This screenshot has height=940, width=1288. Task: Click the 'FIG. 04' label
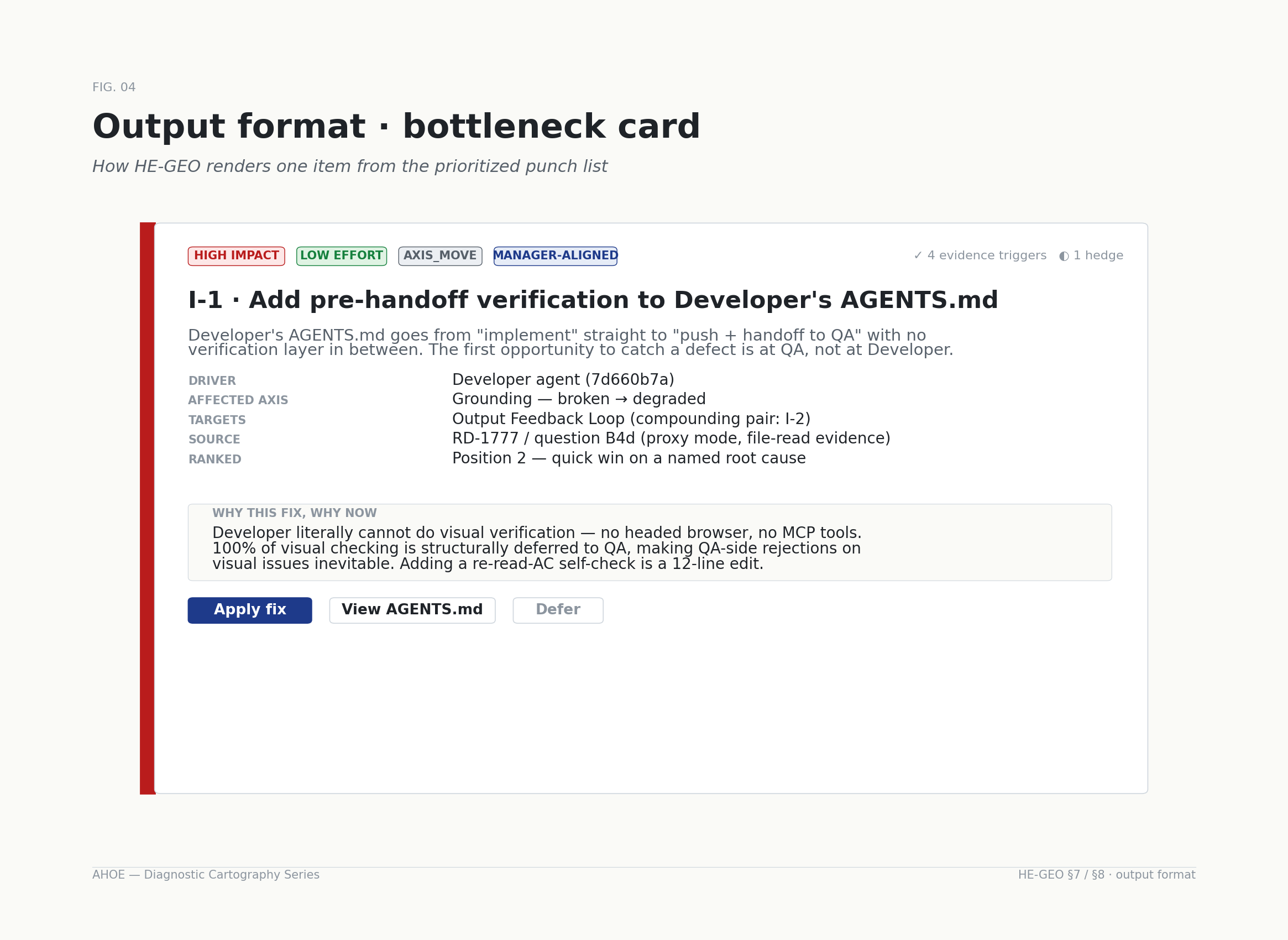coord(114,87)
